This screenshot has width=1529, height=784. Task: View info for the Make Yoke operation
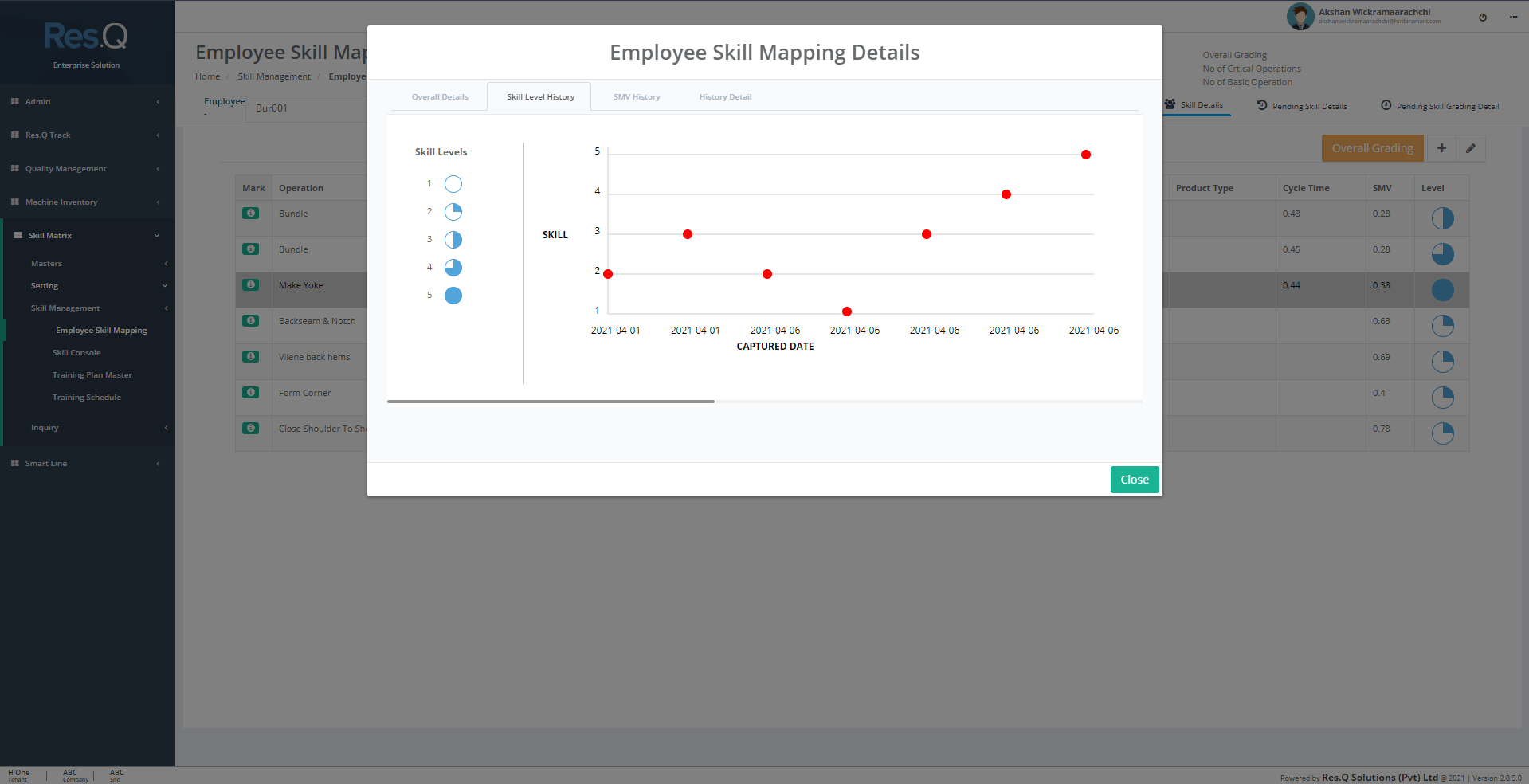coord(250,284)
